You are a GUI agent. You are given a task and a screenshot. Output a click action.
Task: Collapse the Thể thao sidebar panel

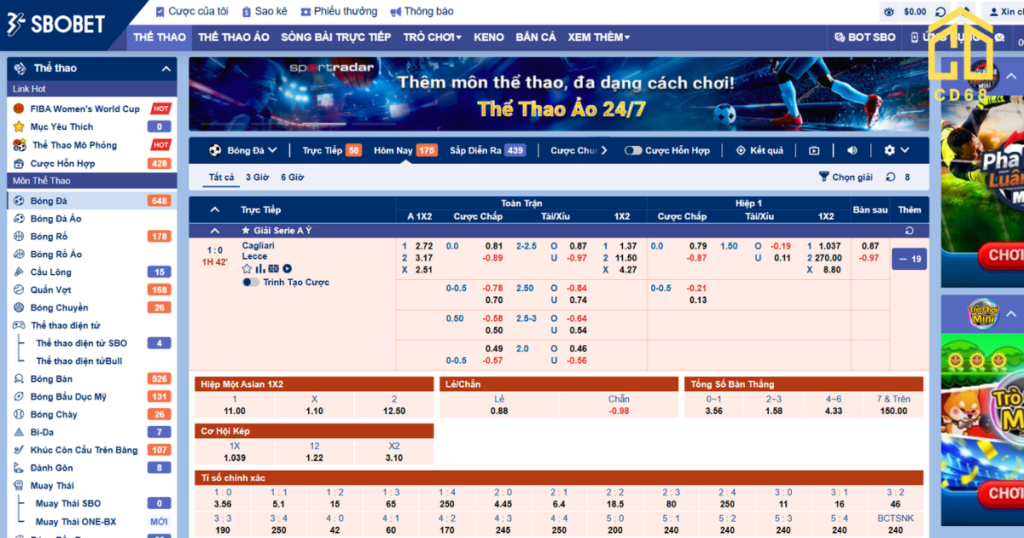(x=166, y=69)
